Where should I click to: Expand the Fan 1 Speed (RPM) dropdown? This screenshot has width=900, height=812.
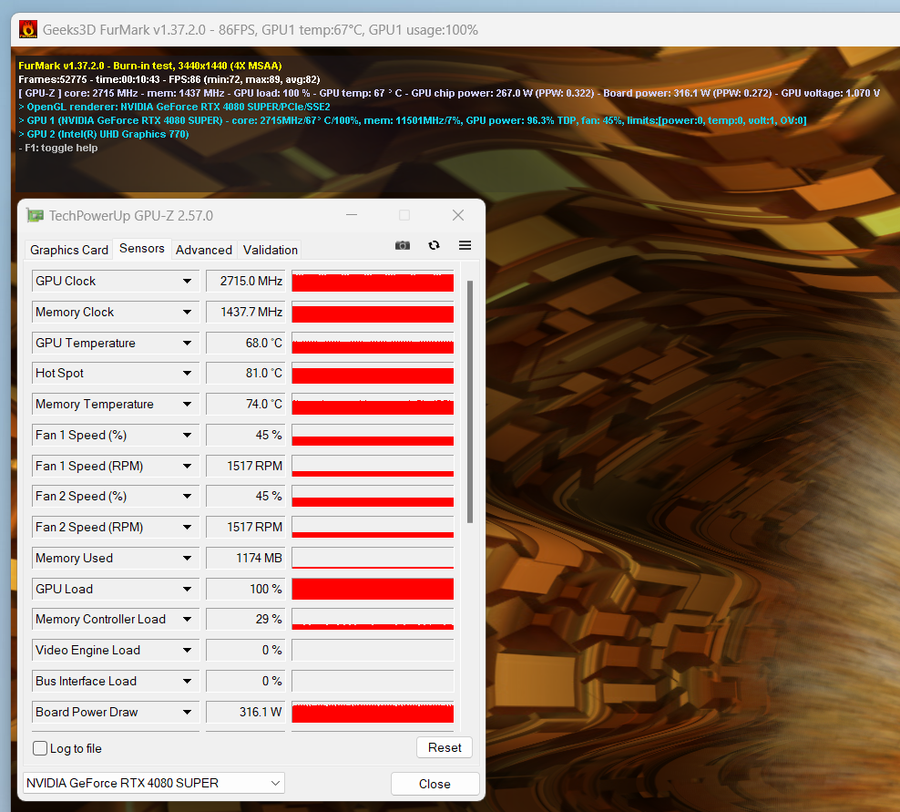(187, 466)
